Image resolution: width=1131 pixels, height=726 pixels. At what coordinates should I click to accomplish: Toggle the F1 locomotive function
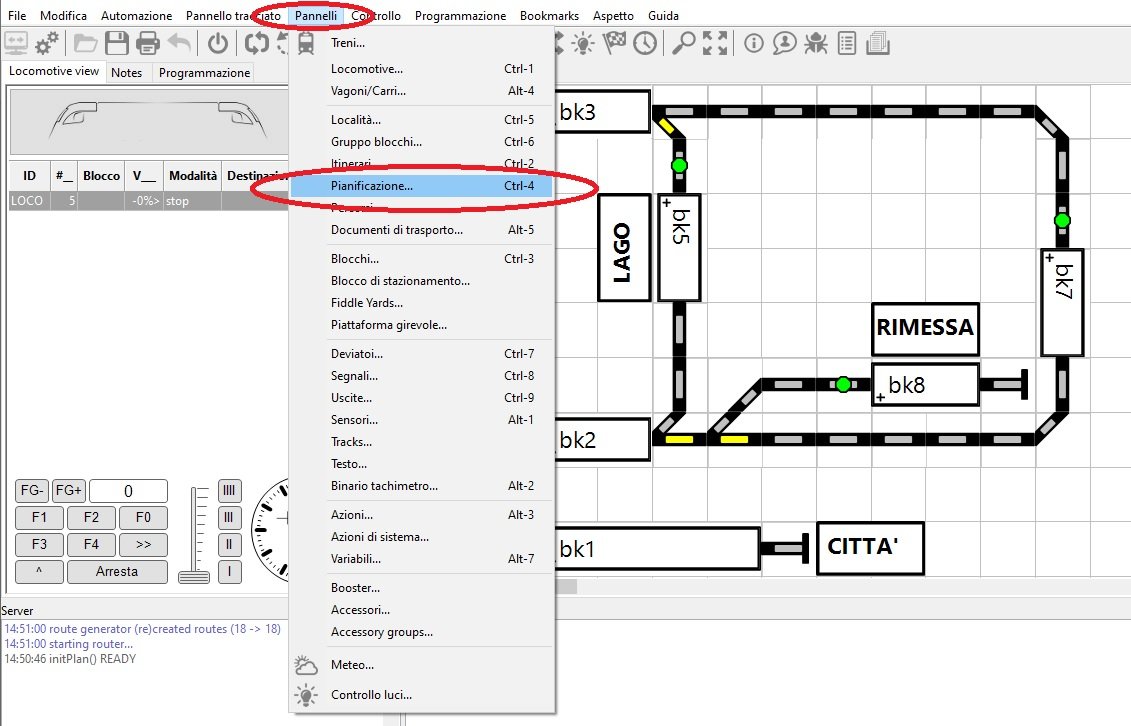(x=40, y=518)
